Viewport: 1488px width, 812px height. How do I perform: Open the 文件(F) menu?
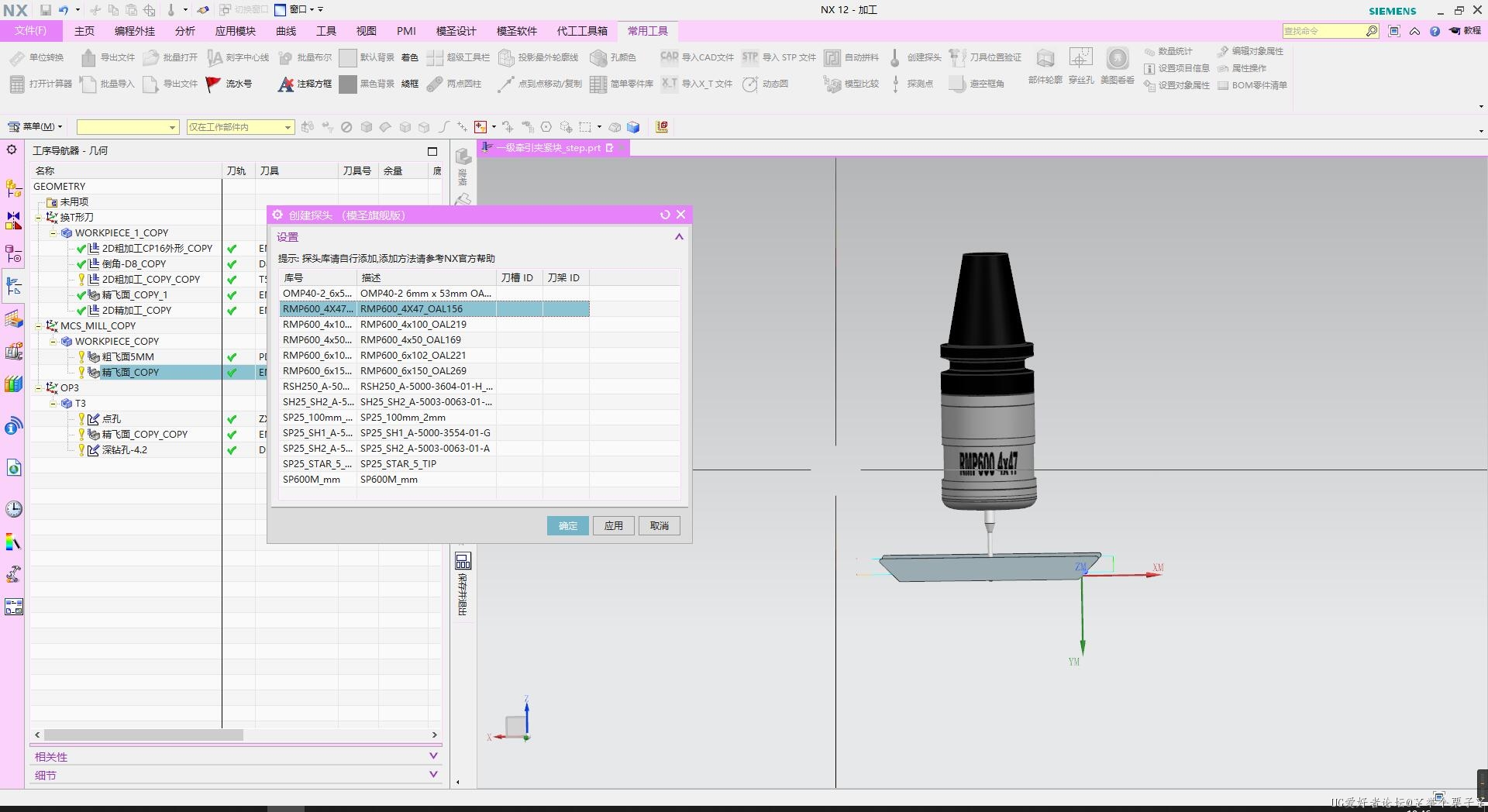pyautogui.click(x=30, y=31)
